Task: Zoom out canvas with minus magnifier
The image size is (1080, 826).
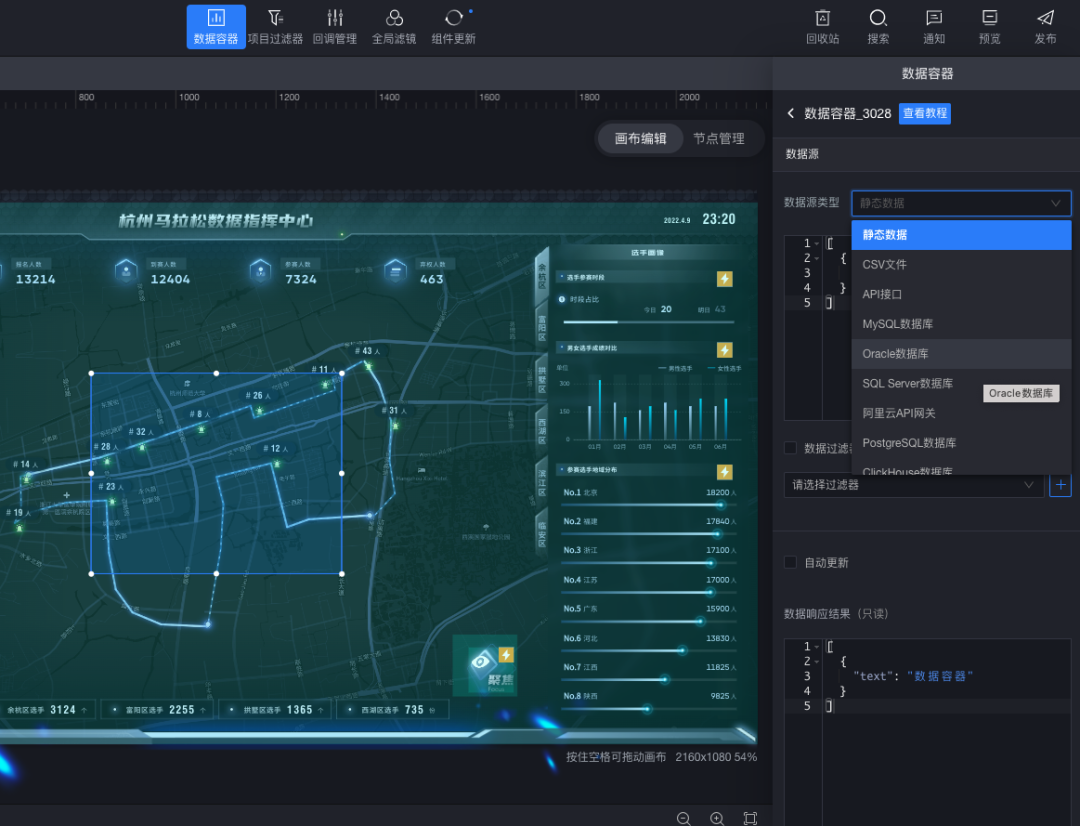Action: tap(683, 818)
